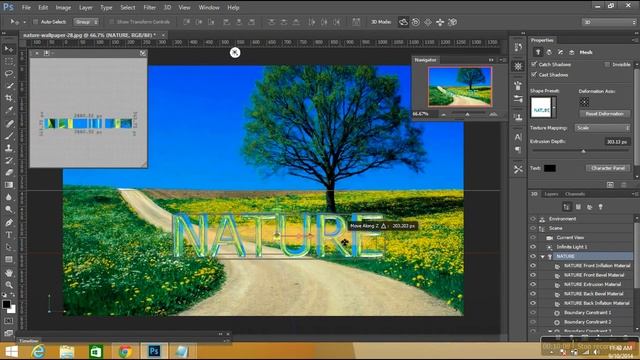640x360 pixels.
Task: Open the Window menu
Action: 209,7
